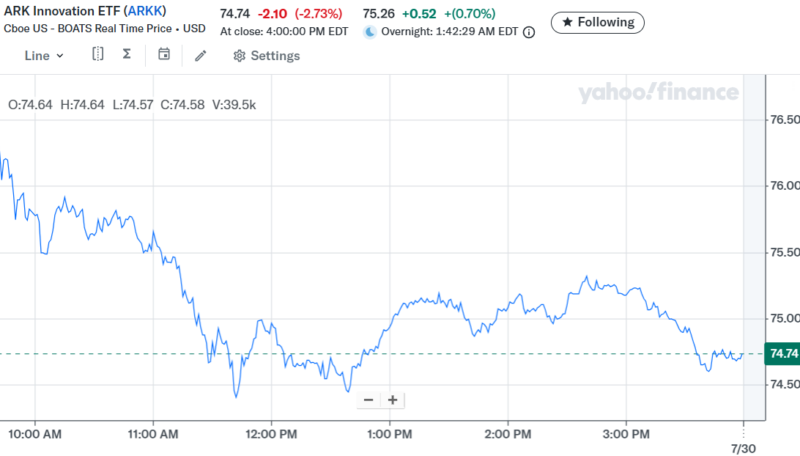Click the comparison brackets icon

tap(97, 55)
